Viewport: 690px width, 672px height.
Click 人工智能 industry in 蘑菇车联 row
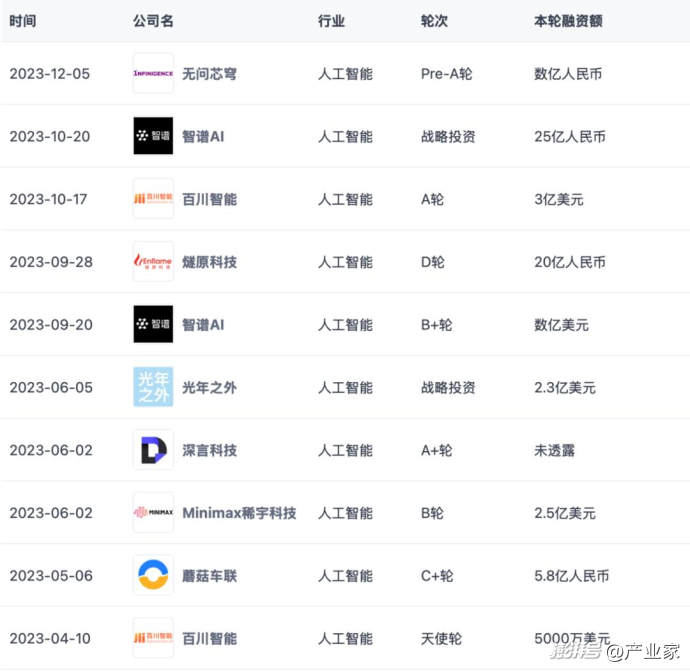(x=345, y=576)
